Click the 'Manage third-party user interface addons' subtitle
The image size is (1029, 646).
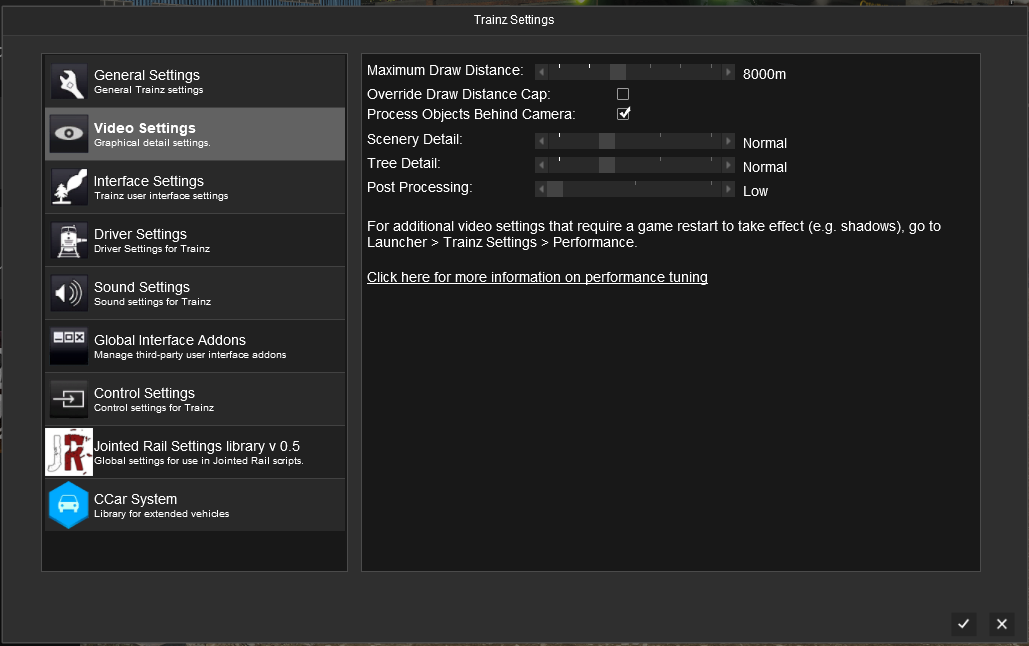pyautogui.click(x=190, y=355)
